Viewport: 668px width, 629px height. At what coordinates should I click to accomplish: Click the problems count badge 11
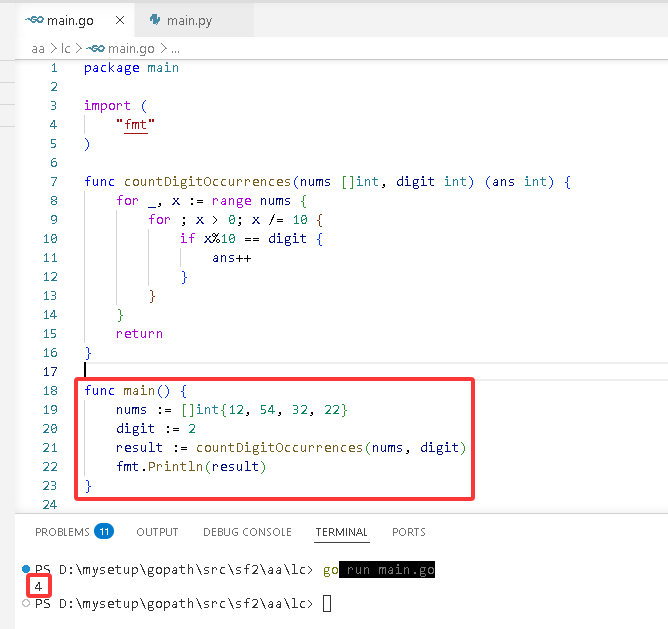[x=104, y=531]
